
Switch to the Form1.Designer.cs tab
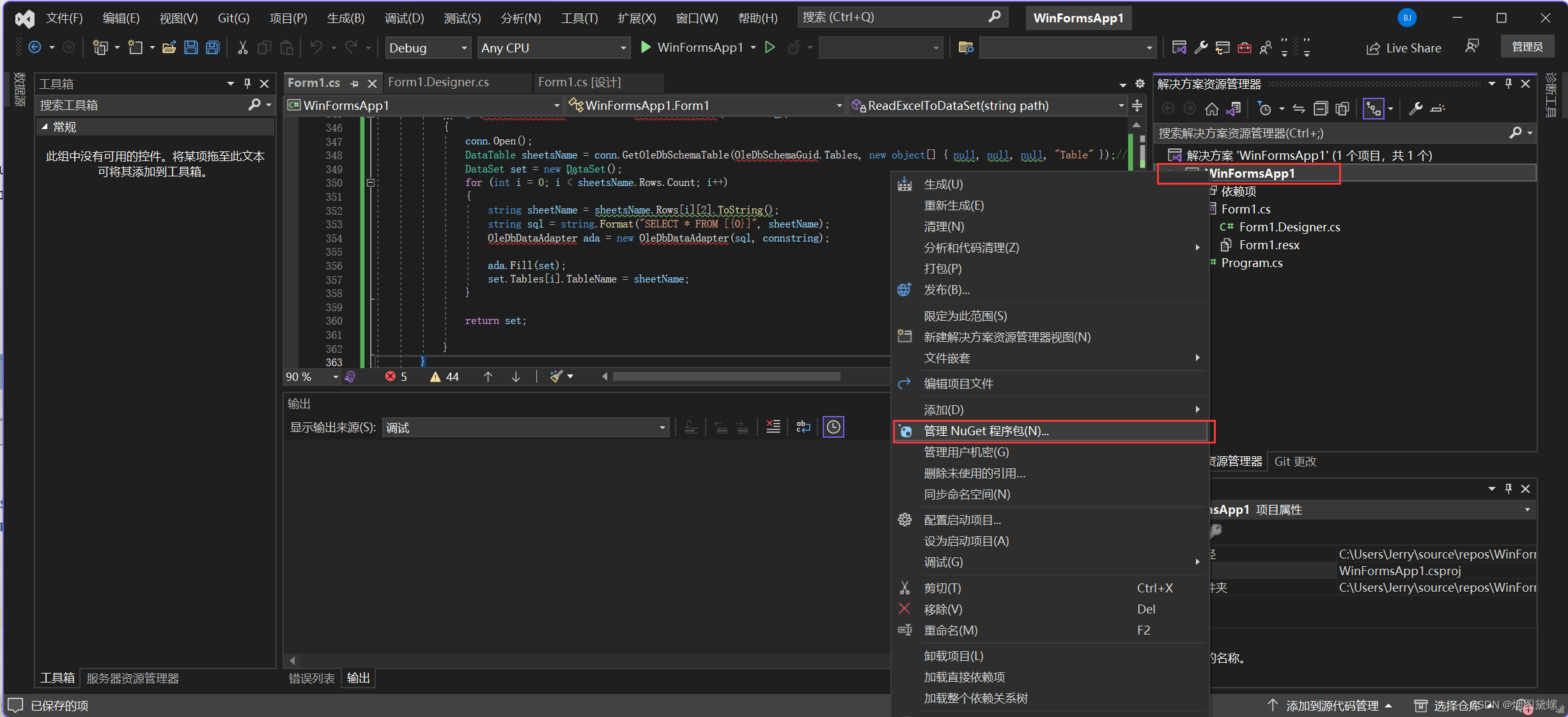tap(439, 82)
